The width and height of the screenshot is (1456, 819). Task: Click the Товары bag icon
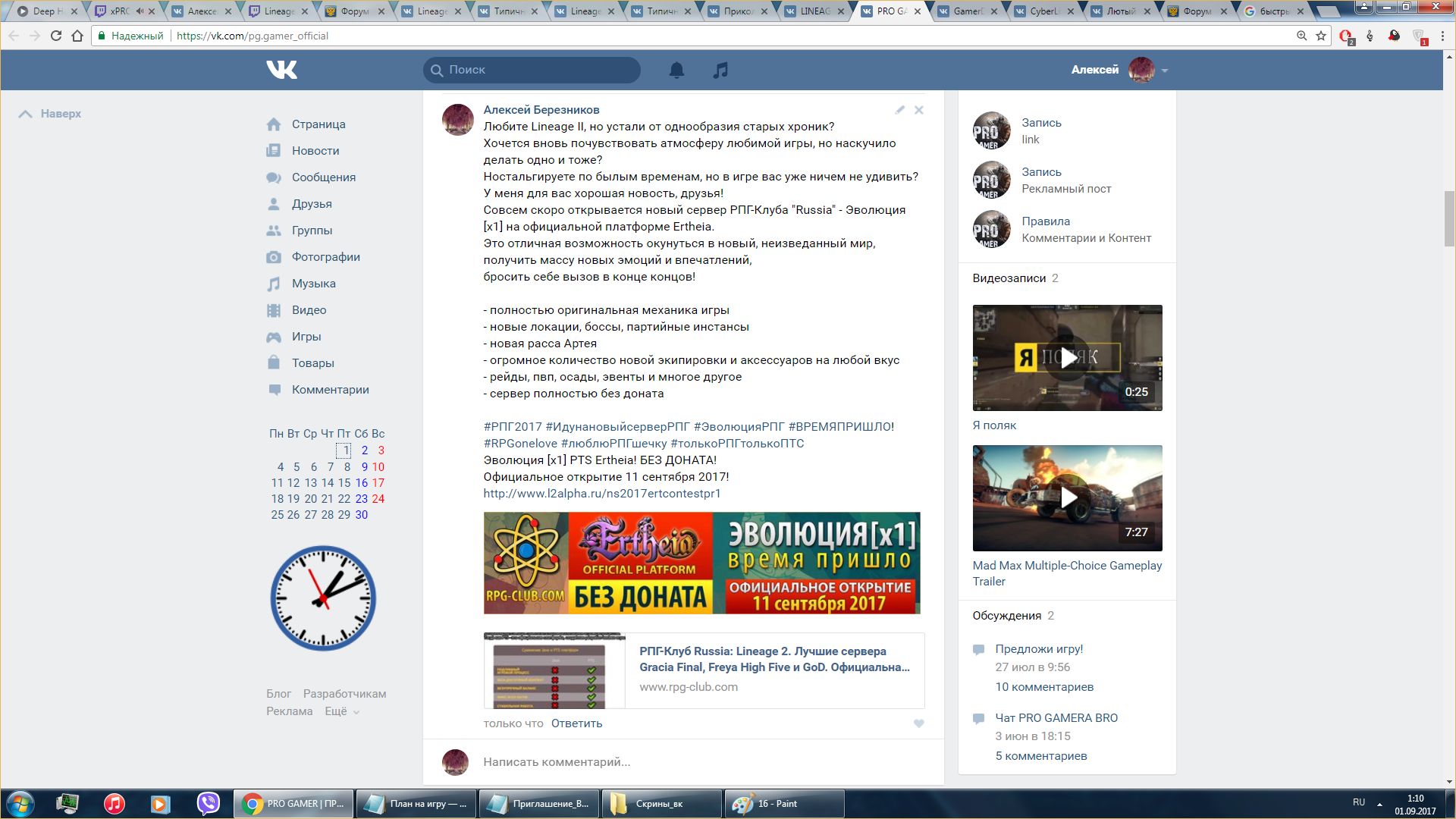[274, 362]
